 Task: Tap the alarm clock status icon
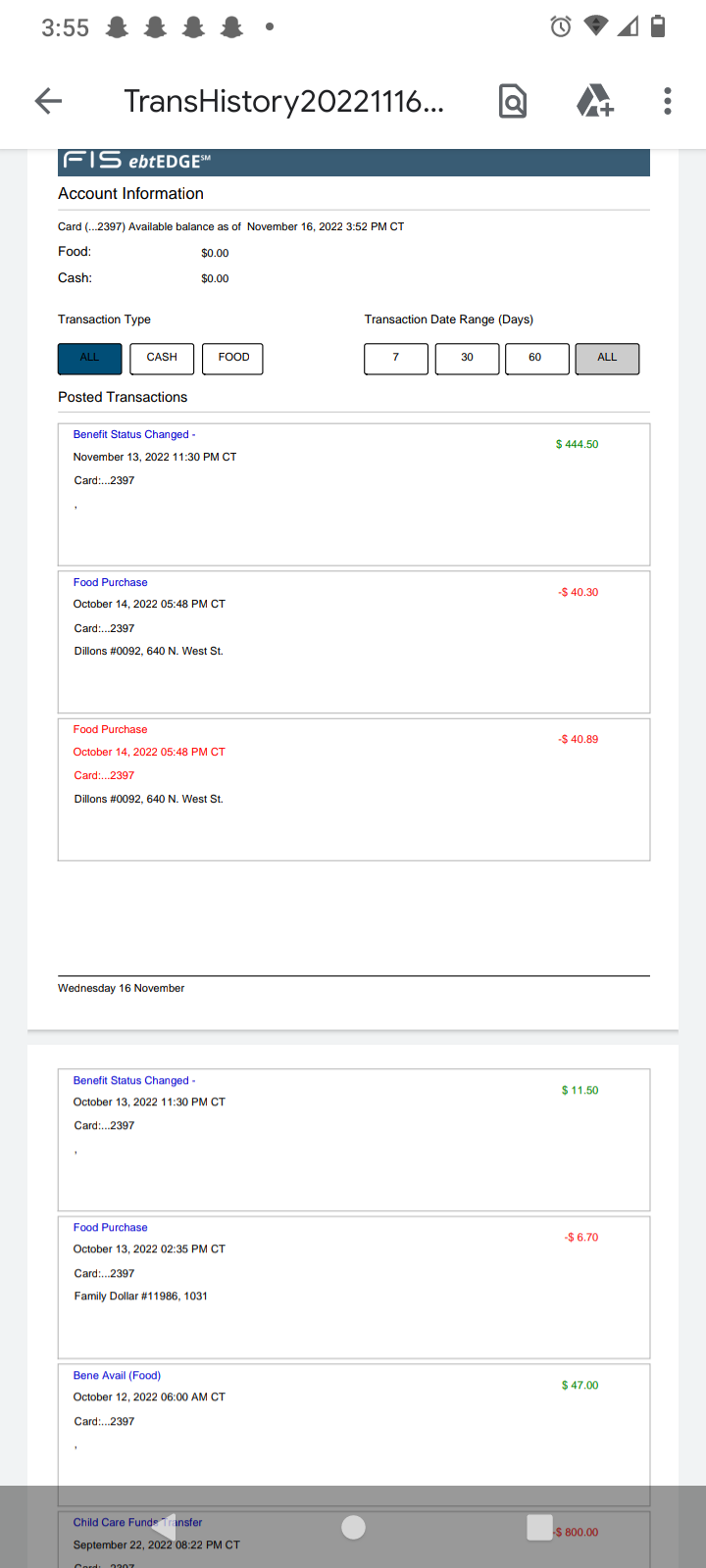click(561, 26)
